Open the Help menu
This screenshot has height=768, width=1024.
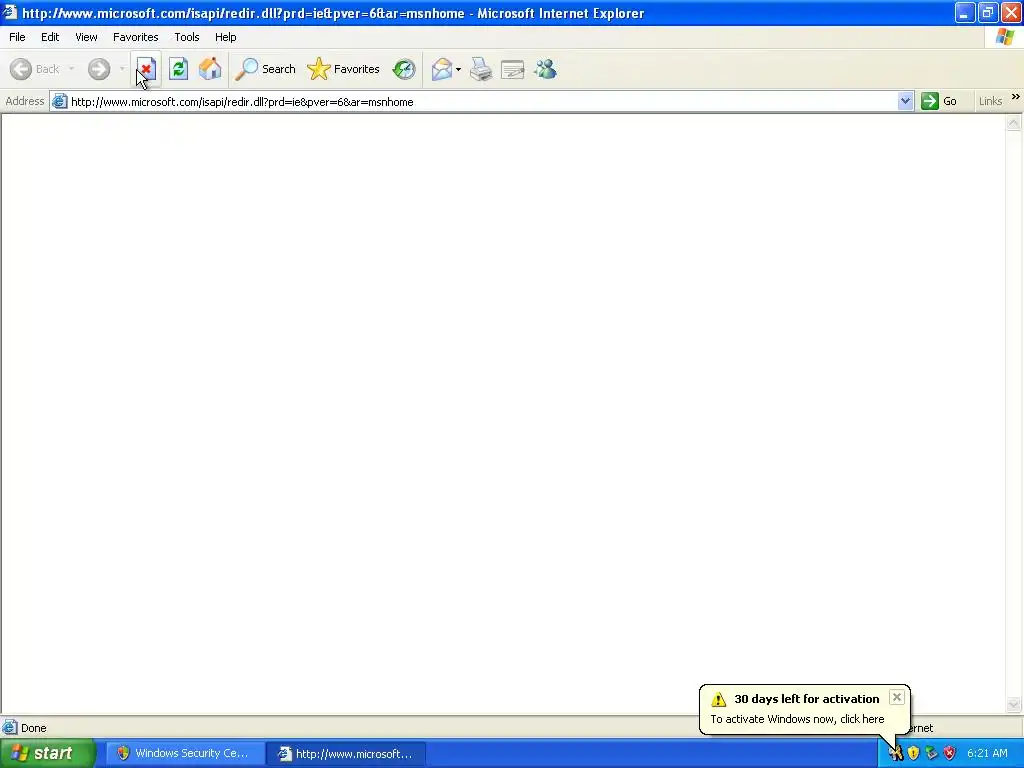click(225, 37)
